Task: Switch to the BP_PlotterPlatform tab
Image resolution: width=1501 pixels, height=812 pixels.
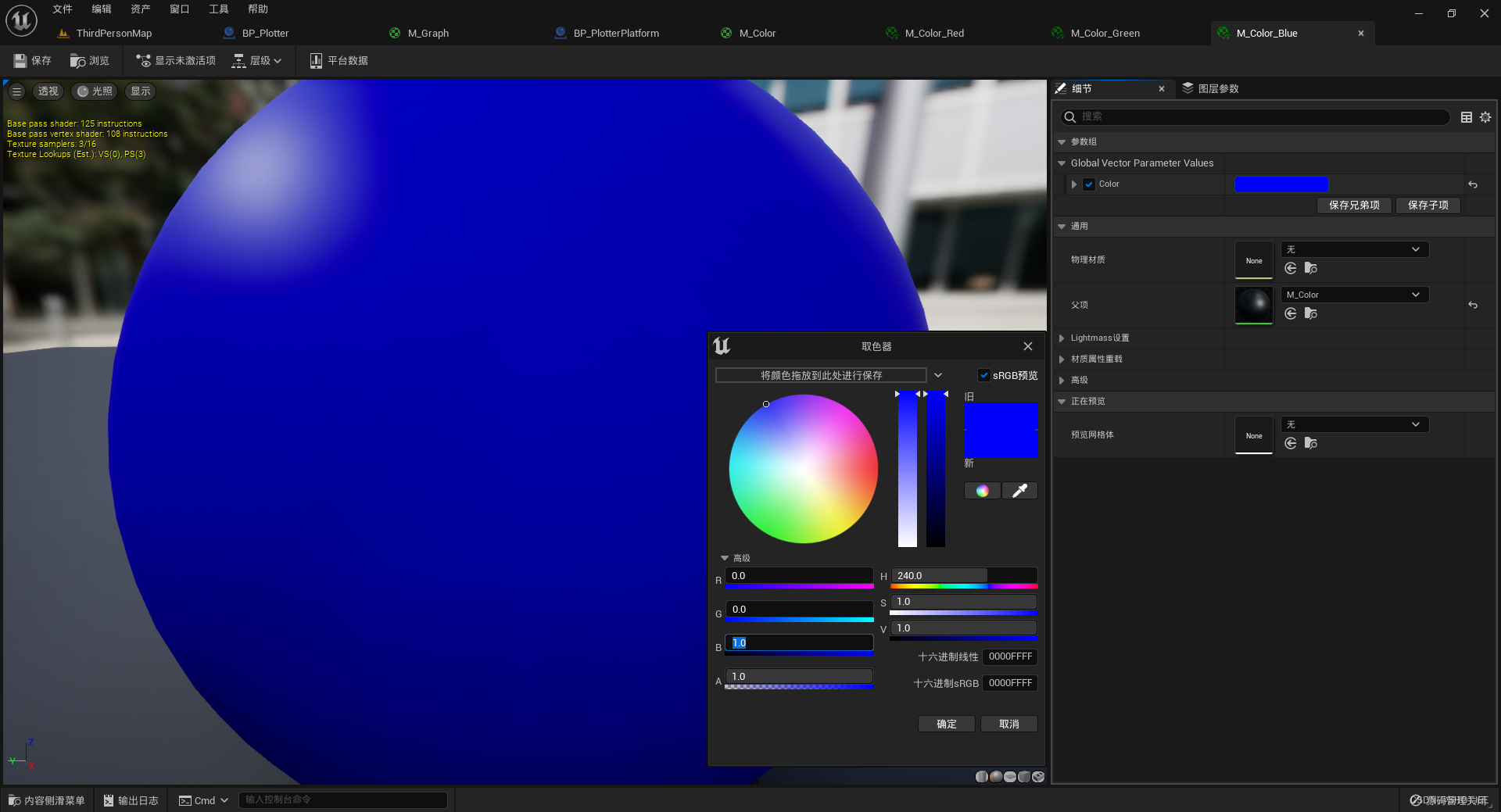Action: click(x=616, y=33)
